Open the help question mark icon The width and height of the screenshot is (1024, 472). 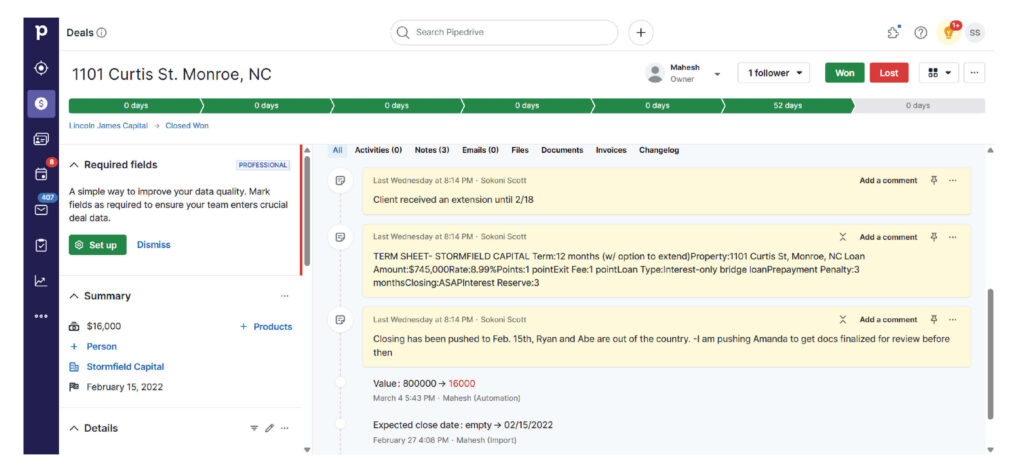pos(921,33)
